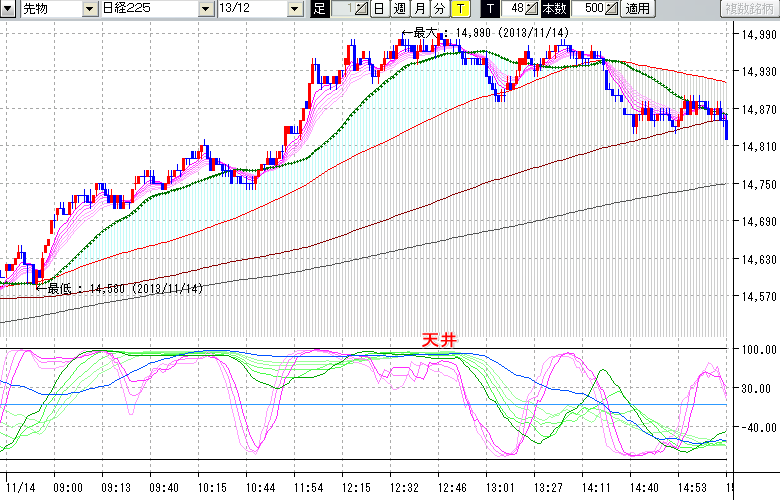Viewport: 780px width, 500px height.
Task: Click the yellow T tick chart button
Action: pyautogui.click(x=460, y=9)
